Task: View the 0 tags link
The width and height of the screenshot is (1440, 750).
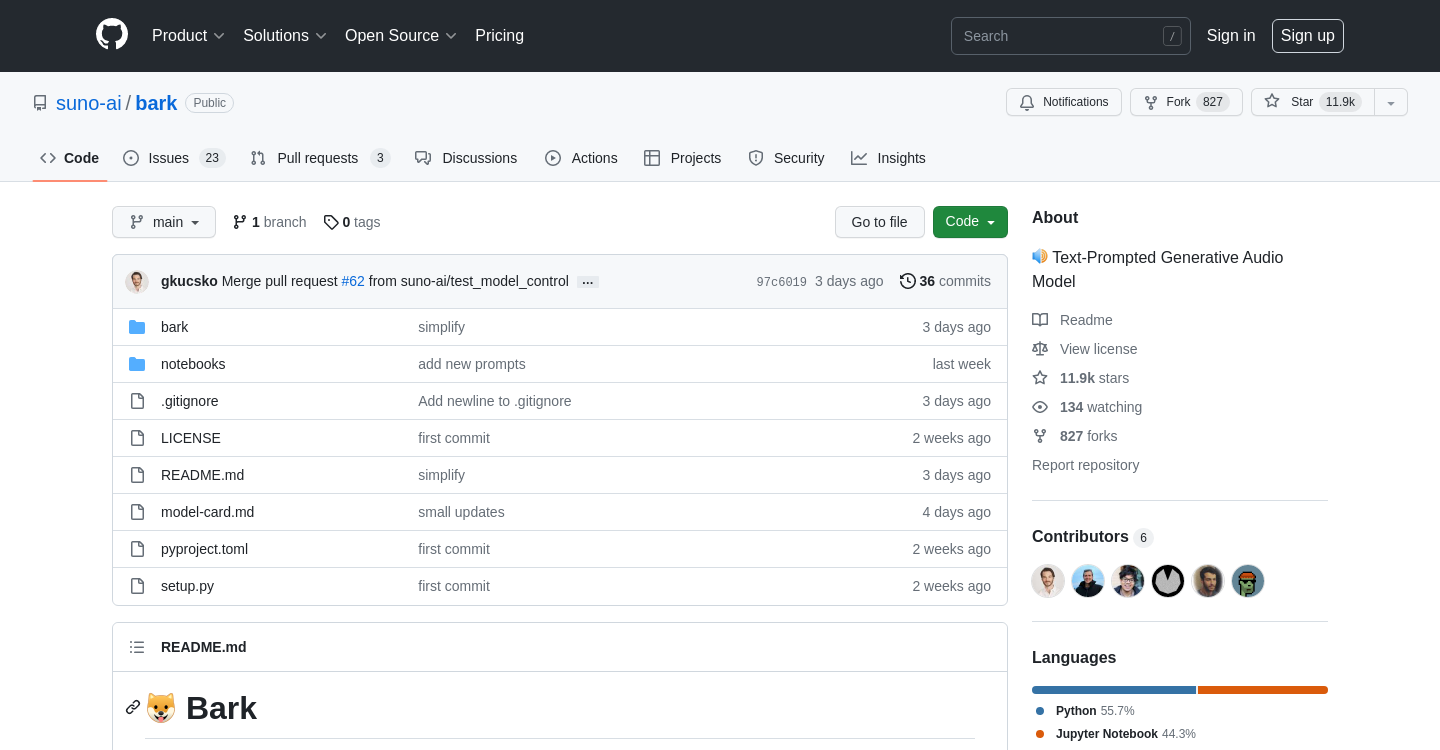Action: click(352, 222)
